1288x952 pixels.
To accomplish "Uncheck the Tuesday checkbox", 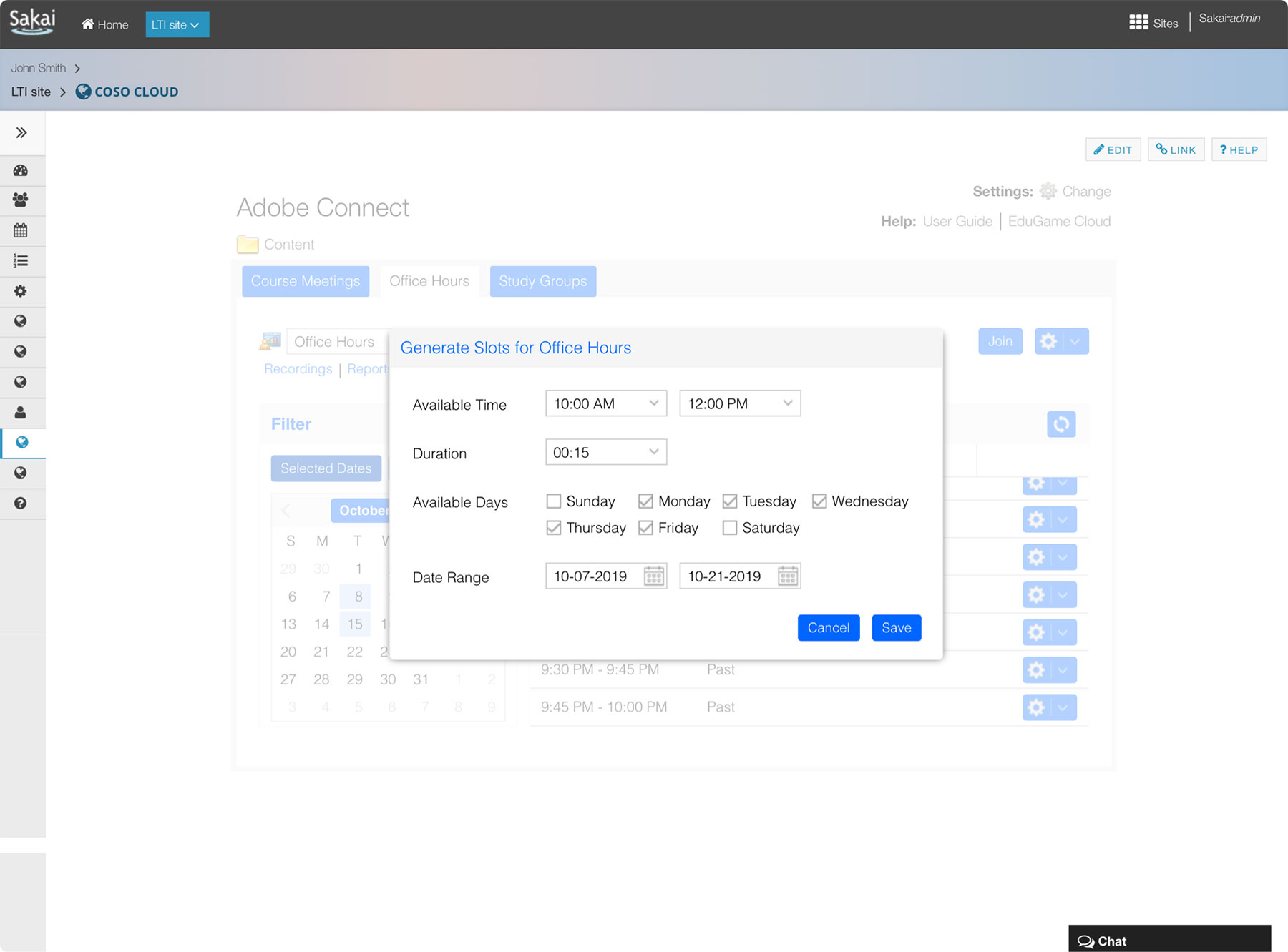I will (730, 501).
